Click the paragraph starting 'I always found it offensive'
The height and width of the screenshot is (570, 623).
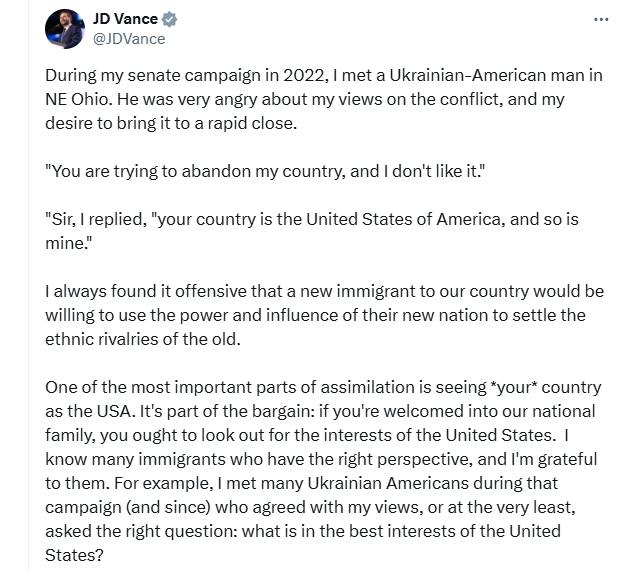point(325,315)
